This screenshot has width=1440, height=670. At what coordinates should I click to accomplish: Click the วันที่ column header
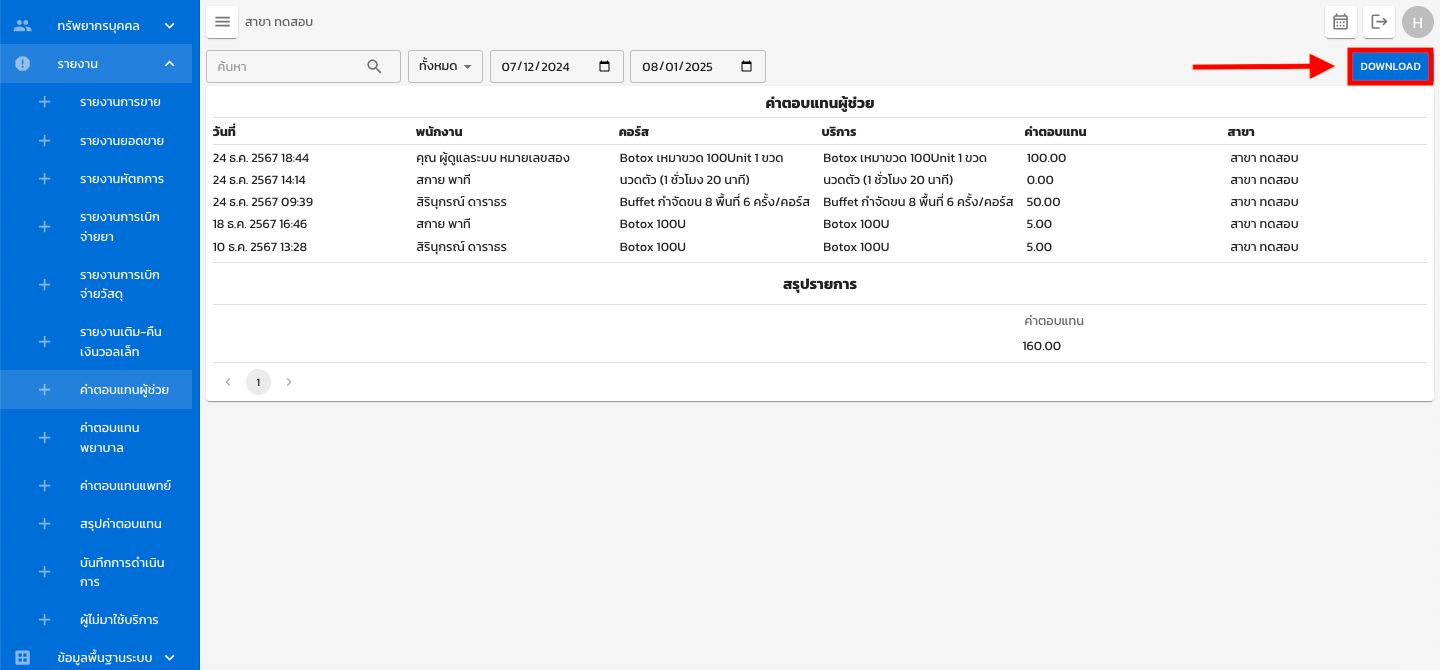click(224, 132)
